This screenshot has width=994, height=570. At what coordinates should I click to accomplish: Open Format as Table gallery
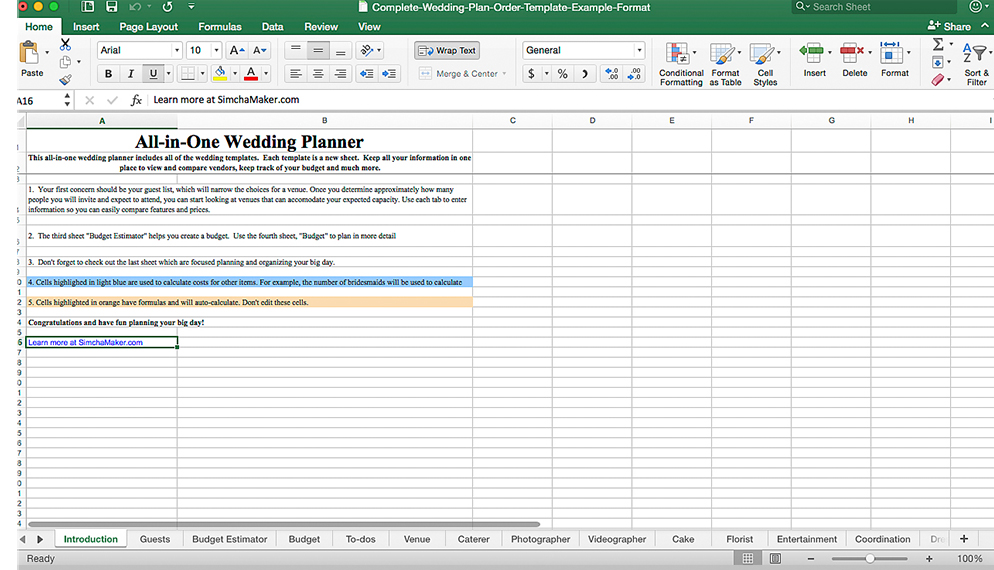[726, 63]
